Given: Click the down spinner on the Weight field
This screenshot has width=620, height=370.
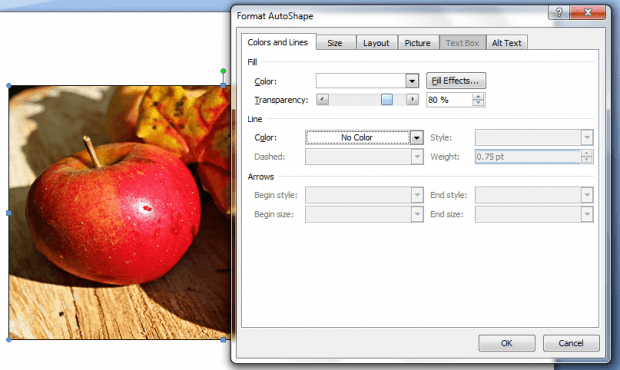Looking at the screenshot, I should coord(587,160).
